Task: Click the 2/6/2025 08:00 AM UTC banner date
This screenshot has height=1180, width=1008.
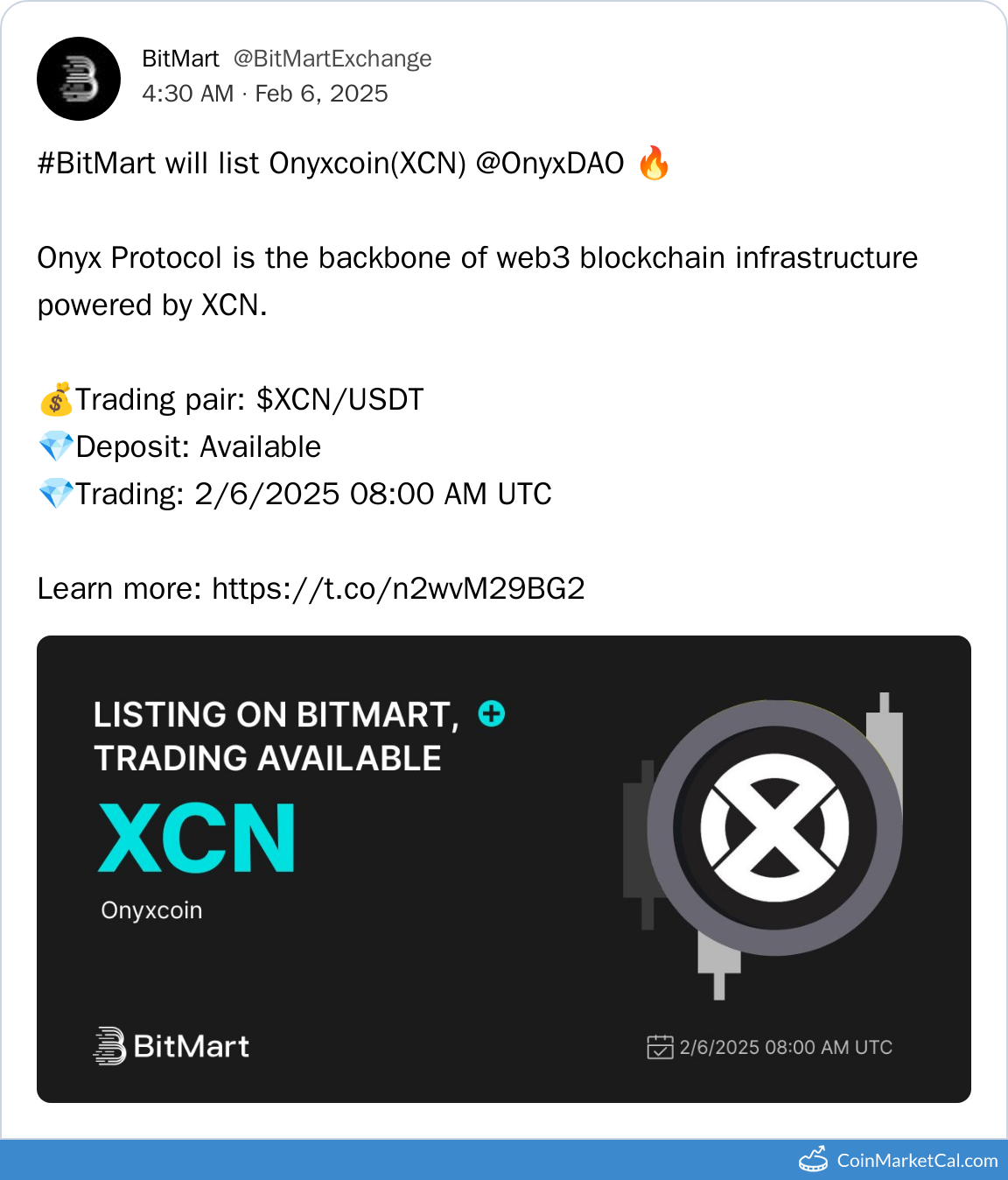Action: tap(786, 1048)
